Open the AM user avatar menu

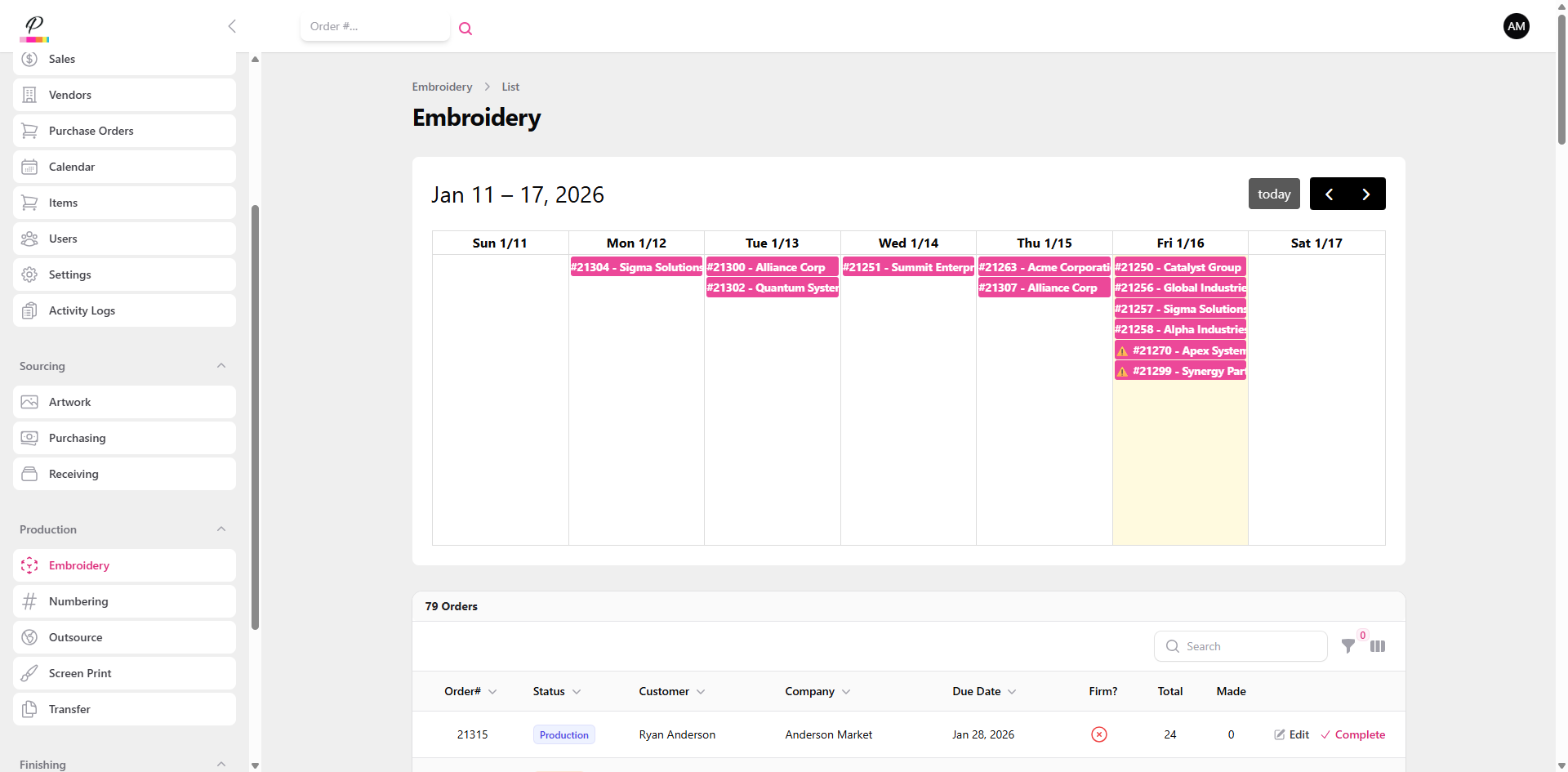point(1516,26)
